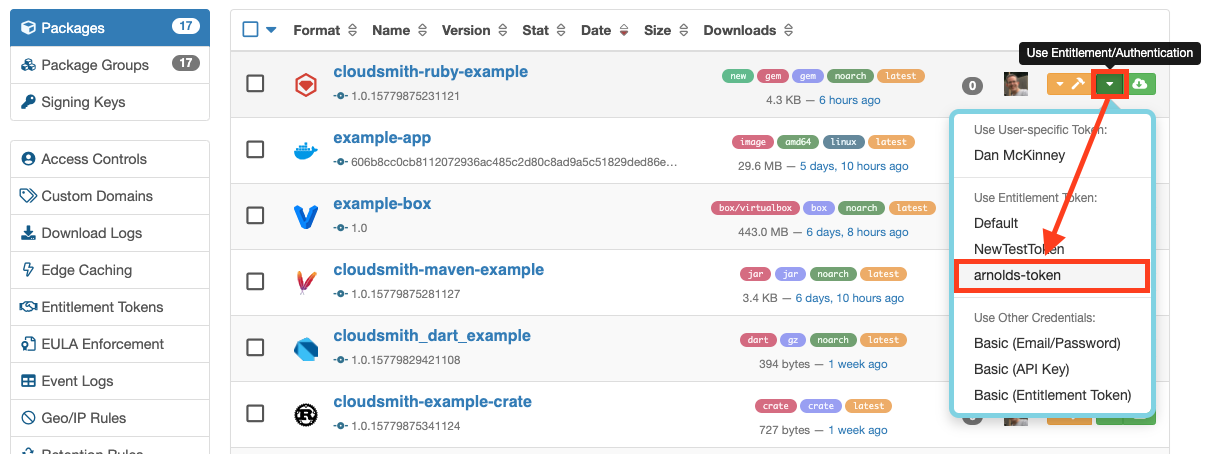Open the green Entitlement/Authentication dropdown
The width and height of the screenshot is (1211, 454).
1110,85
